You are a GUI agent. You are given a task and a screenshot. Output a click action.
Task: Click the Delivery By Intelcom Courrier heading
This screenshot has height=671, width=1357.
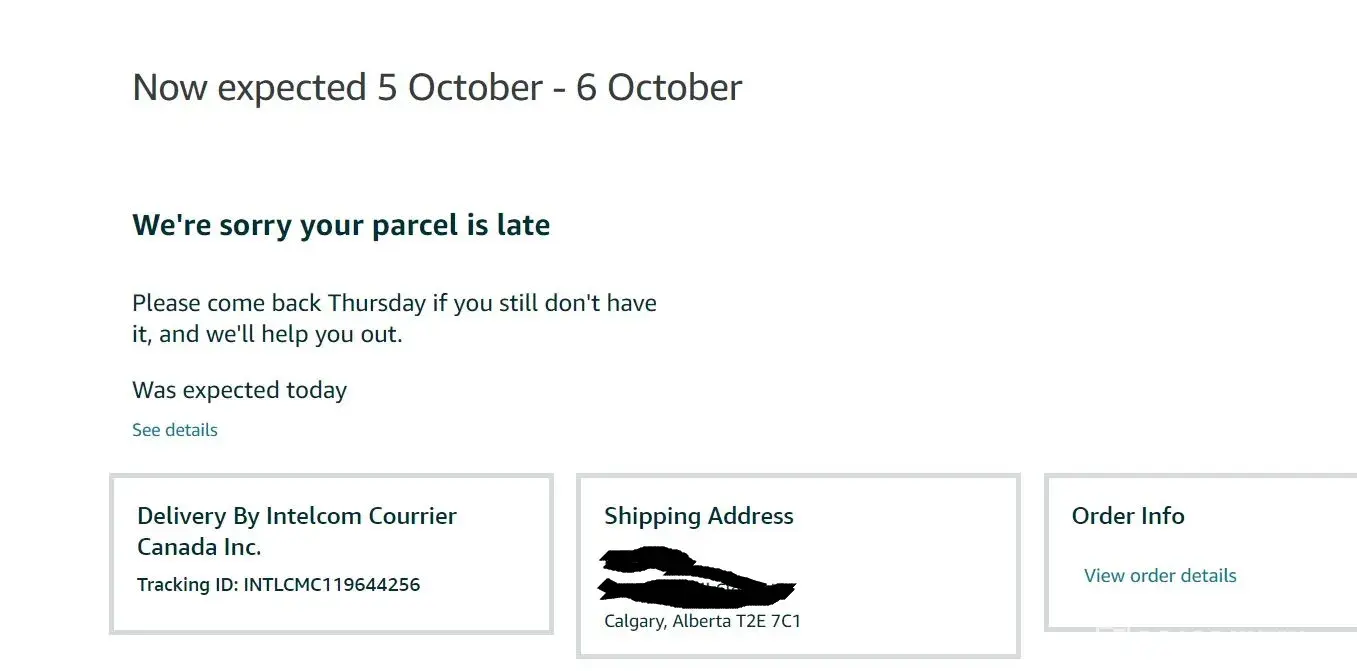coord(297,517)
